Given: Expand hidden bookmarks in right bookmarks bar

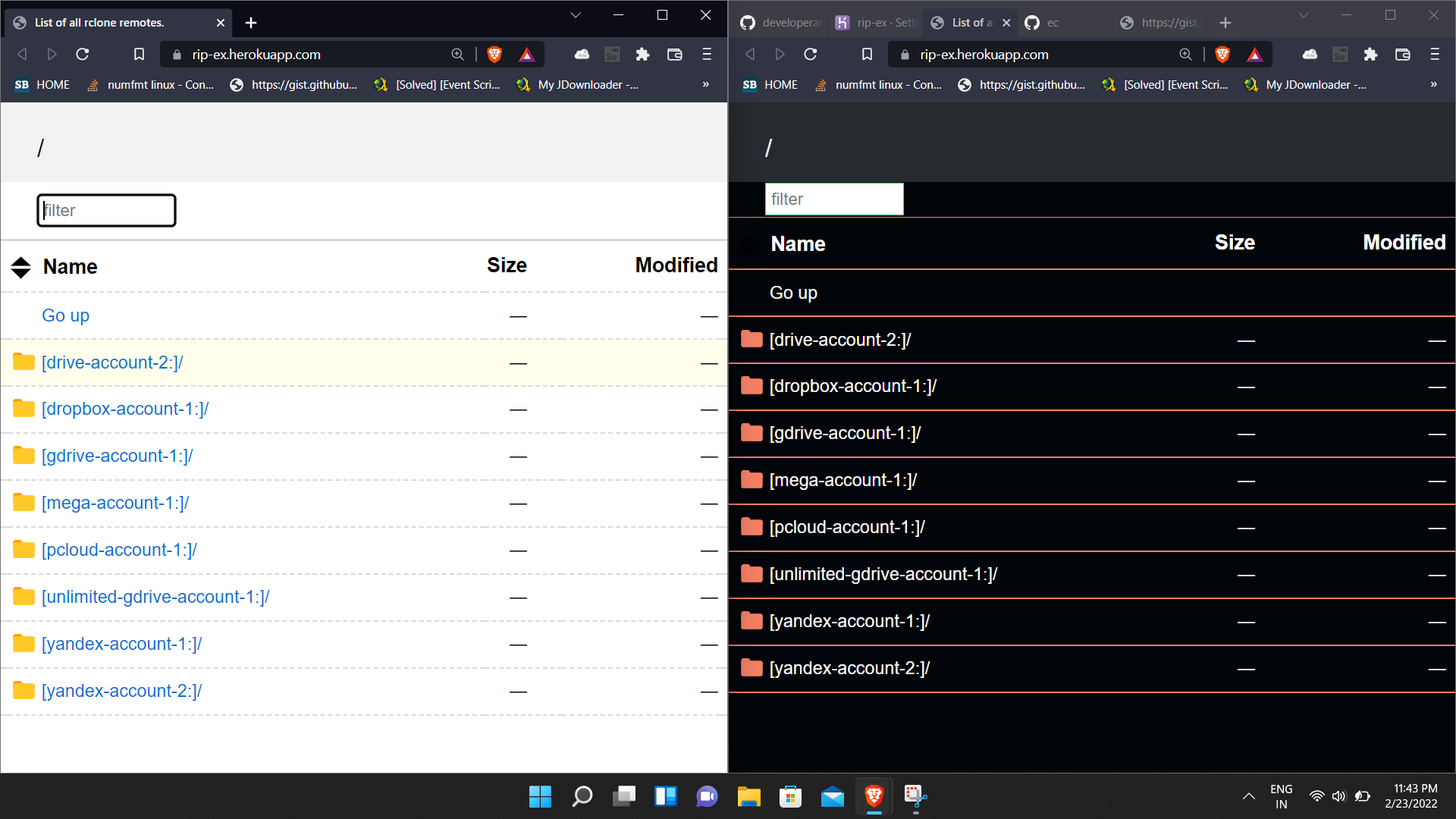Looking at the screenshot, I should click(1434, 85).
